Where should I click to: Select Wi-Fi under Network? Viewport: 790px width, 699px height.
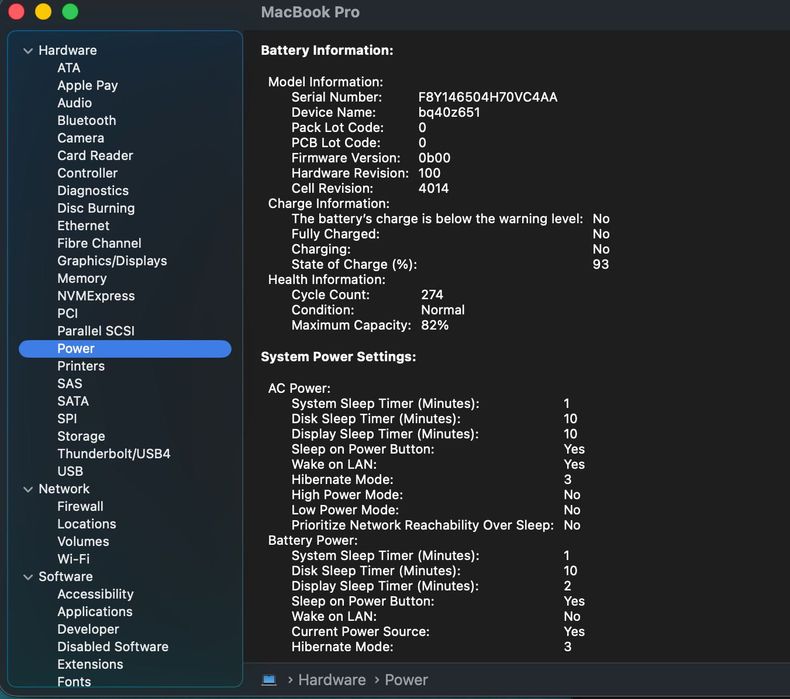click(74, 559)
